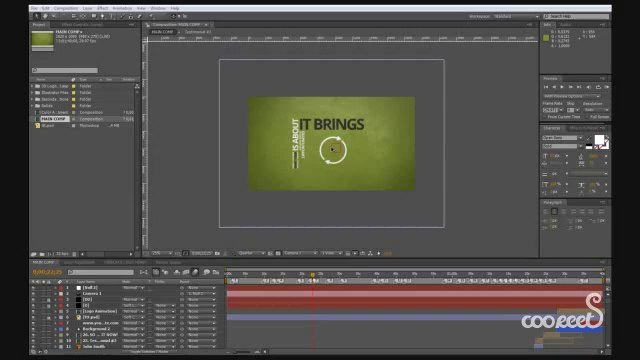Image resolution: width=640 pixels, height=360 pixels.
Task: Switch to Effect Controls tab
Action: pyautogui.click(x=82, y=25)
